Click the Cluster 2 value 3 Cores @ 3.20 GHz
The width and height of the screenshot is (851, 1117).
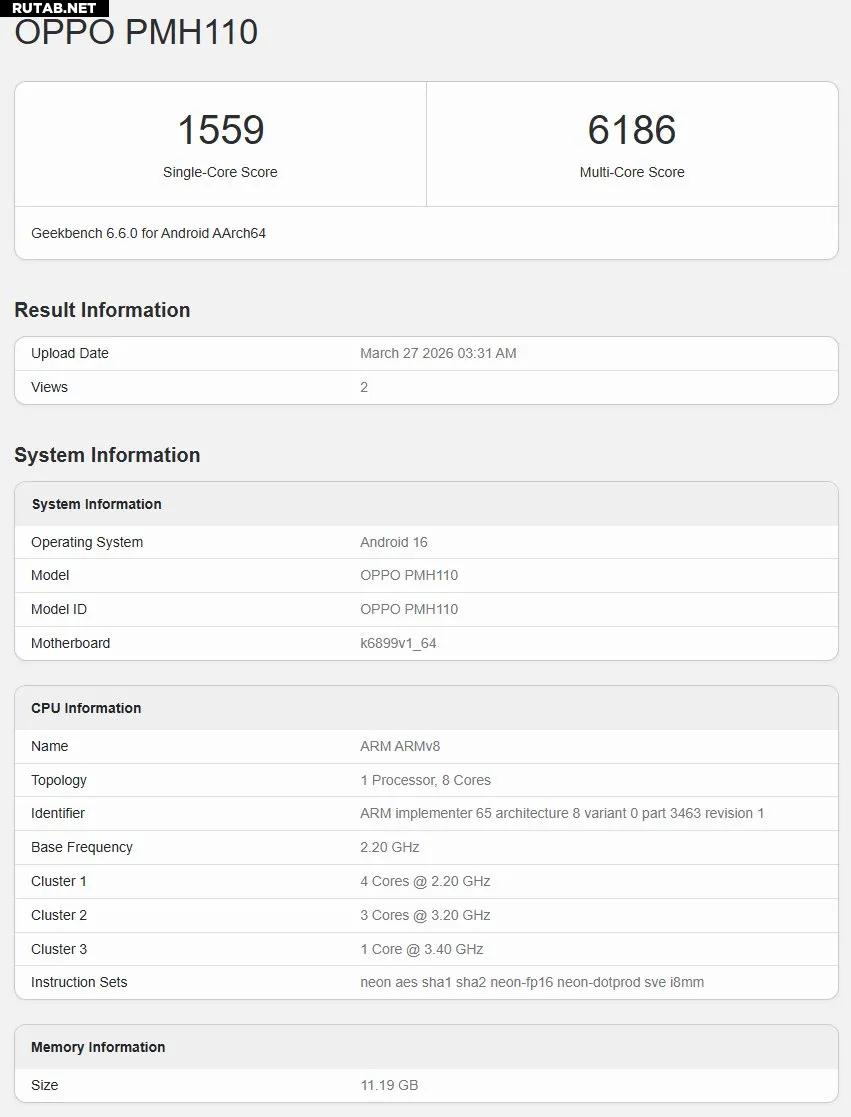[425, 915]
